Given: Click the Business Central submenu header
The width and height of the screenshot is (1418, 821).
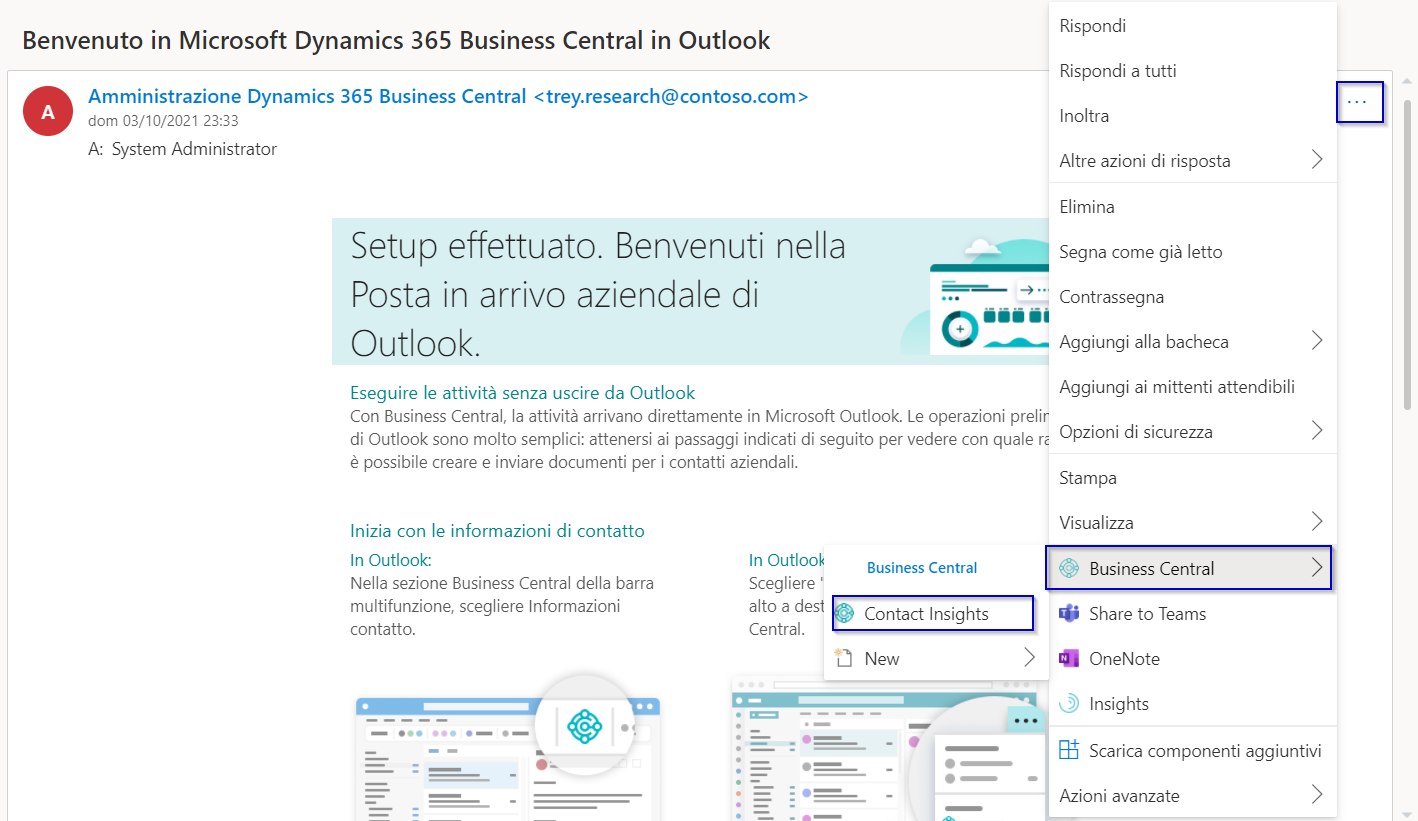Looking at the screenshot, I should tap(922, 567).
